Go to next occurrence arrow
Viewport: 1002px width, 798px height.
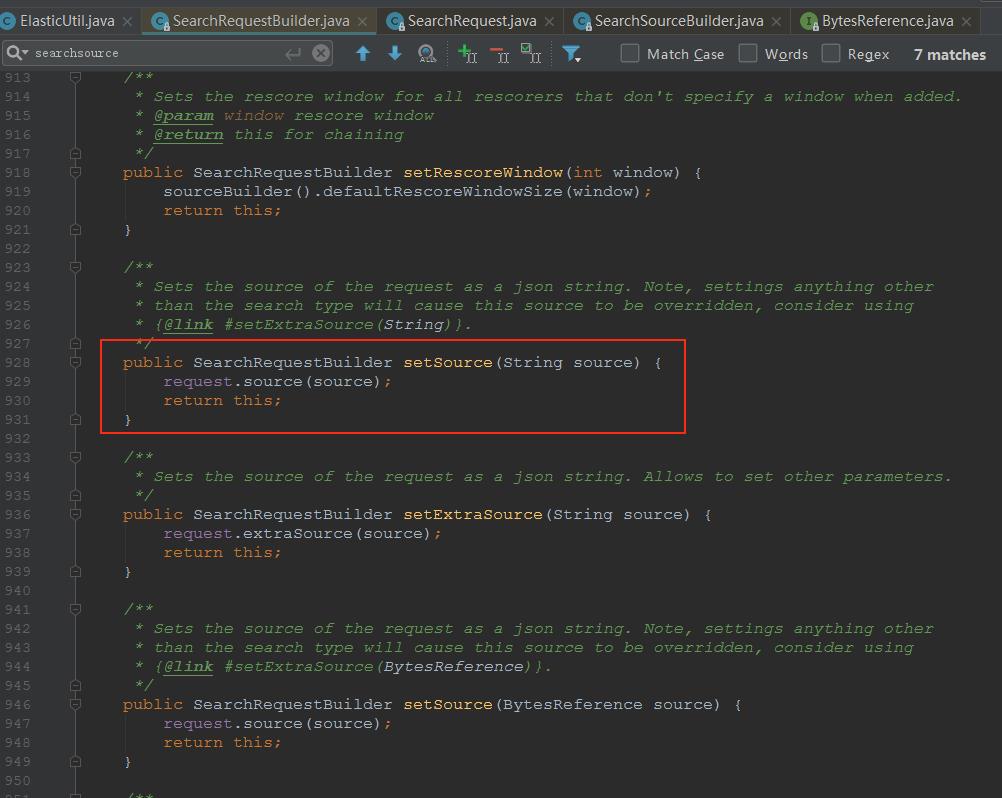click(395, 54)
